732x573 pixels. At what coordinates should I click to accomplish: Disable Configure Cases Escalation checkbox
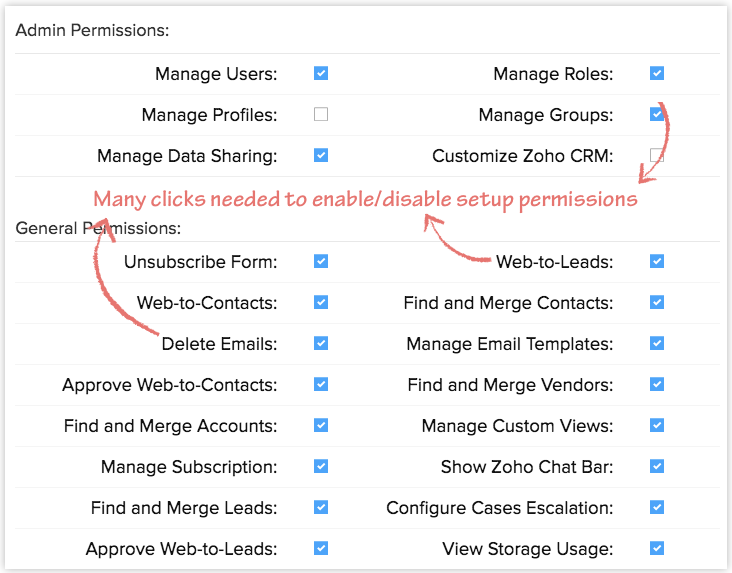(657, 507)
